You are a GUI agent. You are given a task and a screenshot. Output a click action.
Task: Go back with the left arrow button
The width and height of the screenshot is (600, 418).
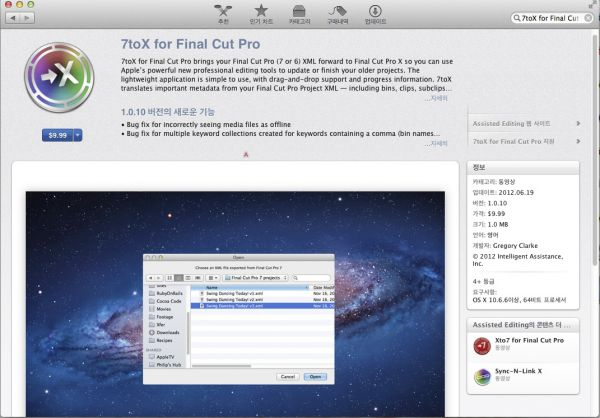click(13, 18)
